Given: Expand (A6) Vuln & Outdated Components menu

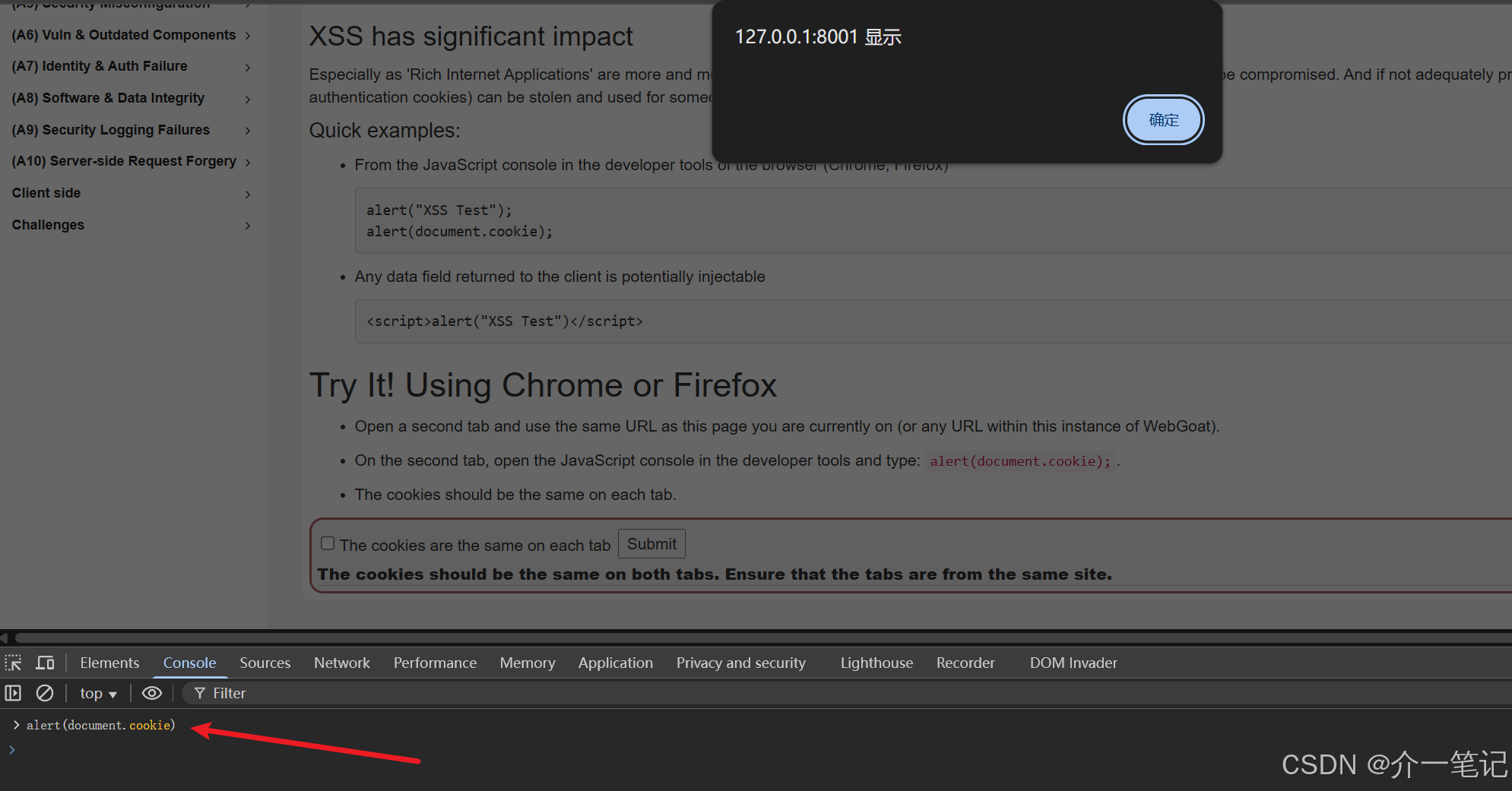Looking at the screenshot, I should [132, 35].
